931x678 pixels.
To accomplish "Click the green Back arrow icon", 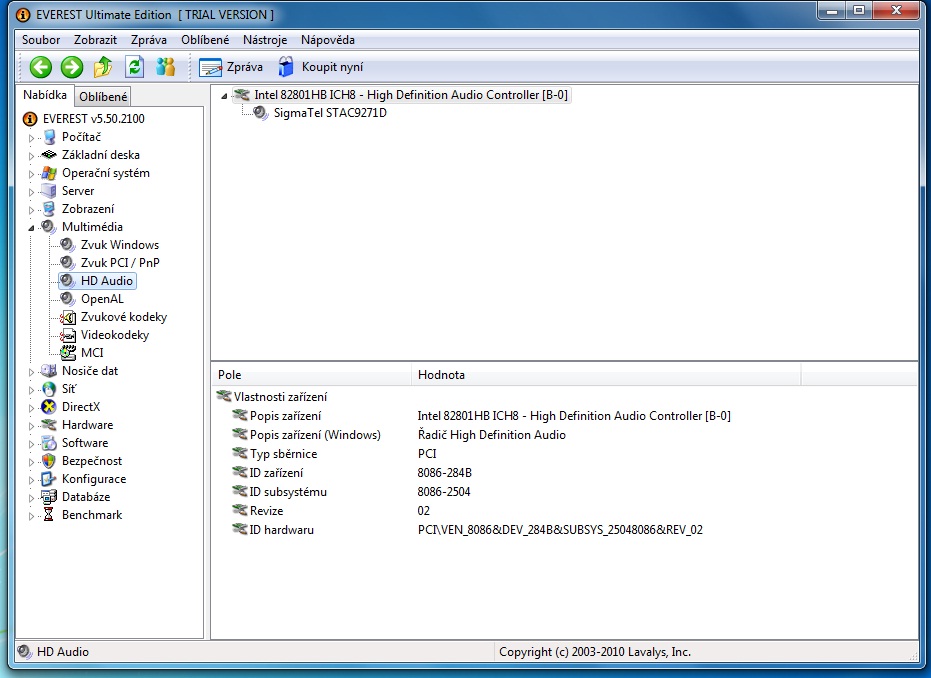I will (x=40, y=67).
